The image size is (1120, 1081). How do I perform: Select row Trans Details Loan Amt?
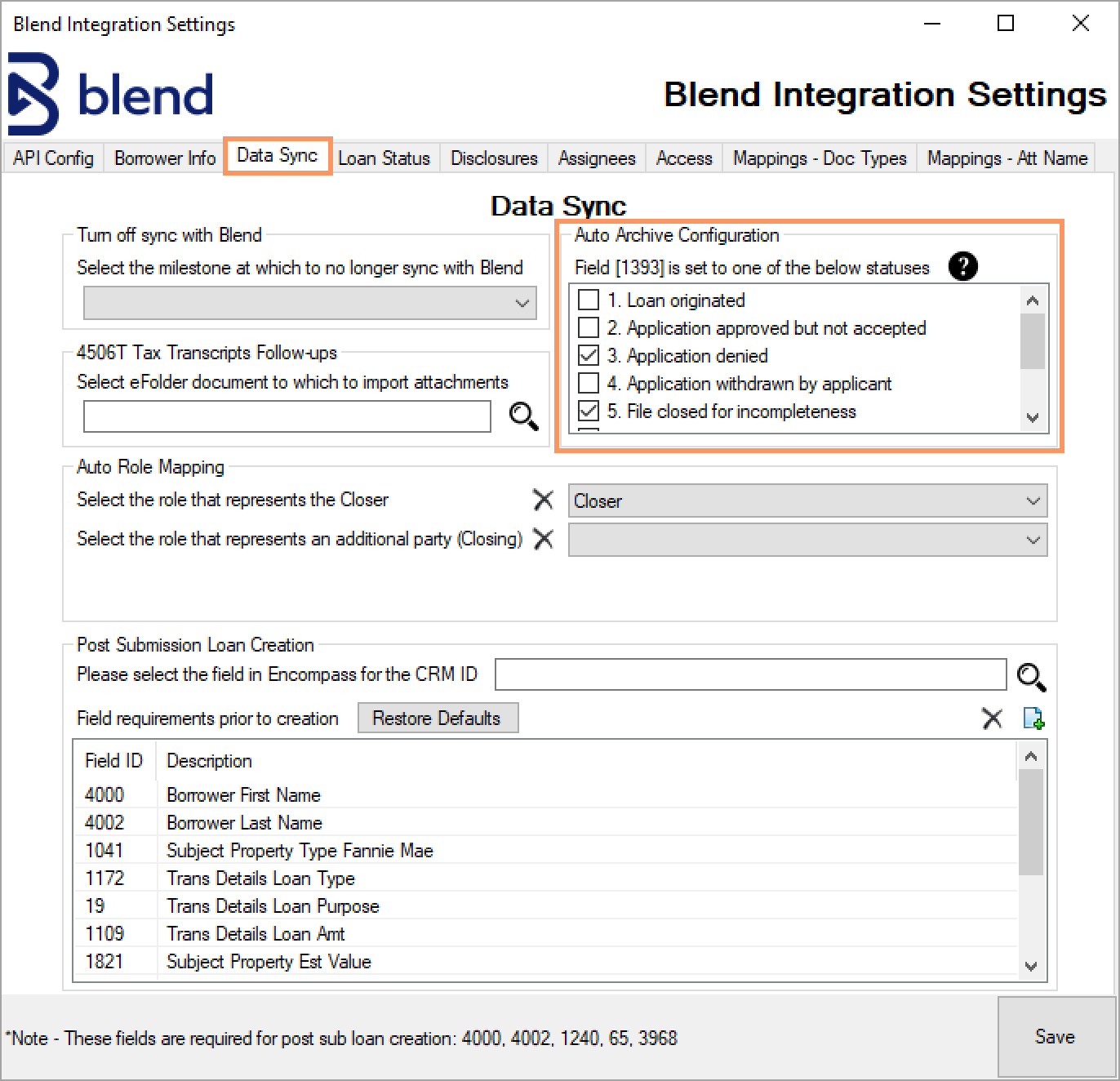546,933
